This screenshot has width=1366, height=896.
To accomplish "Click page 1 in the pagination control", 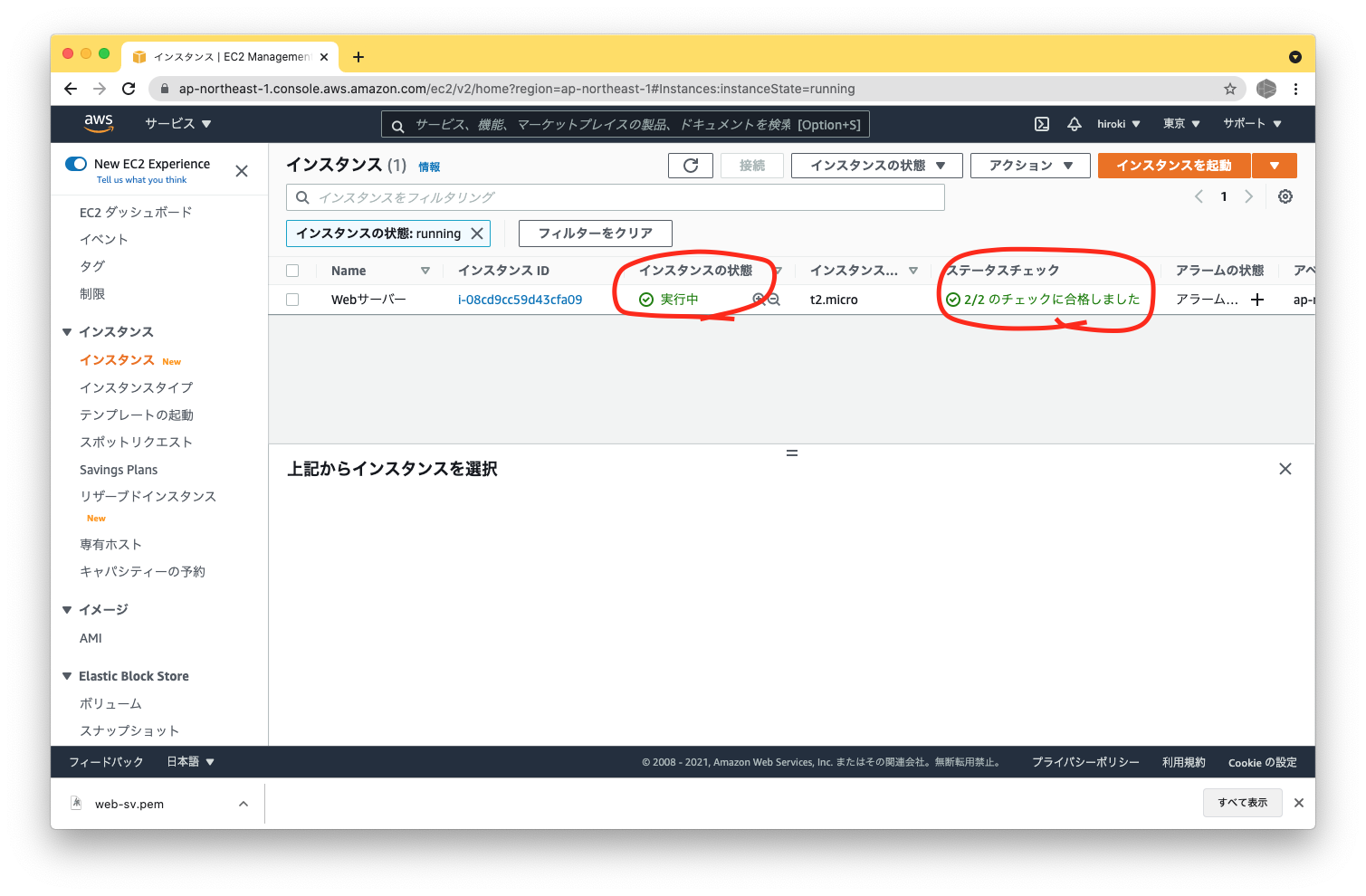I will 1224,196.
